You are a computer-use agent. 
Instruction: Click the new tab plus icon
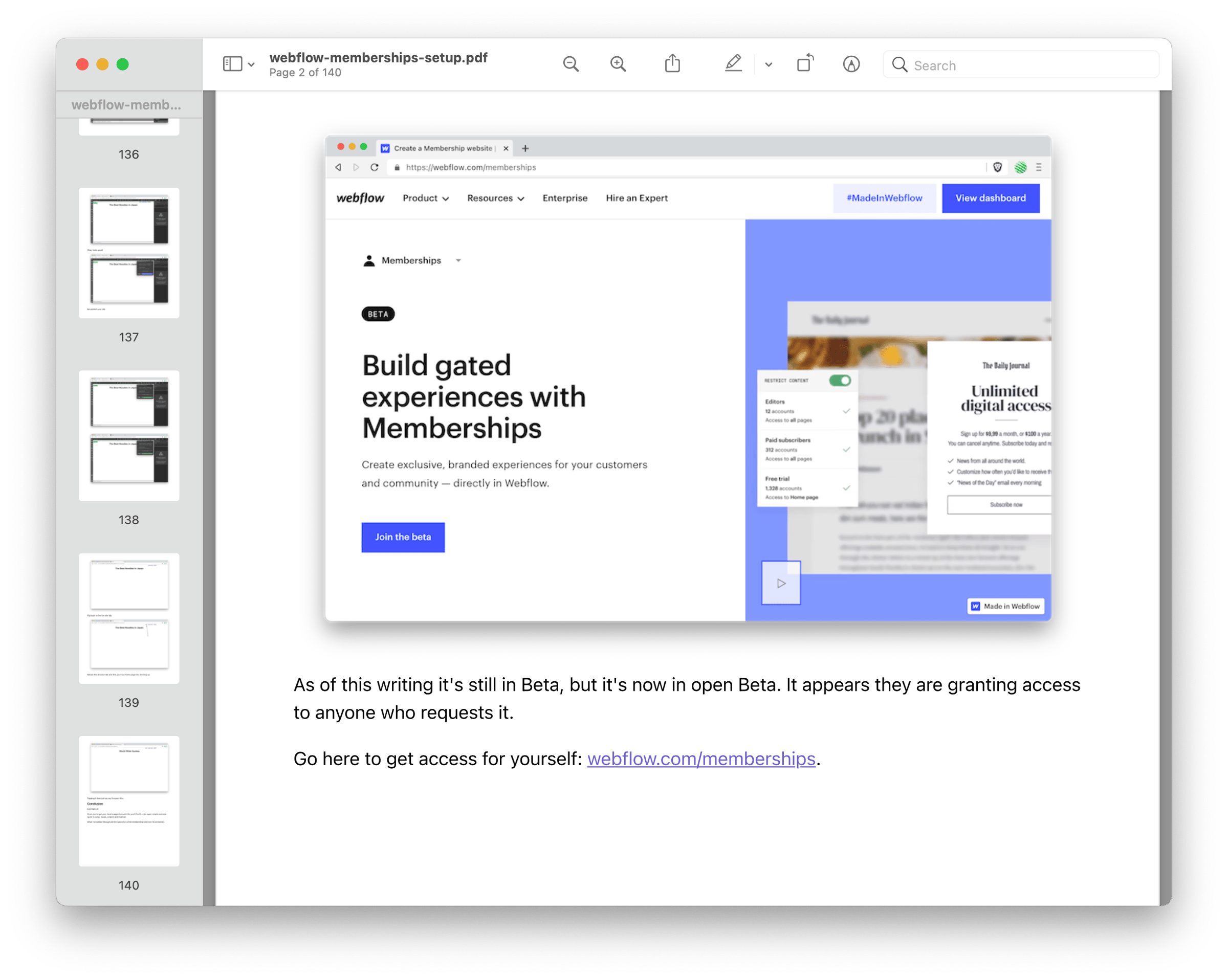(525, 149)
